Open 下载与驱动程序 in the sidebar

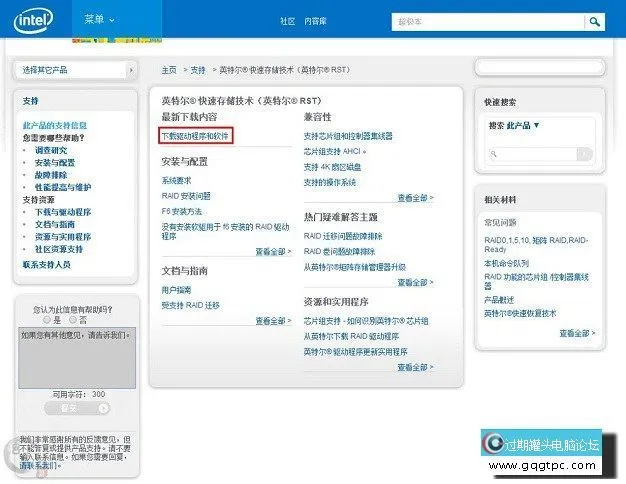click(63, 212)
